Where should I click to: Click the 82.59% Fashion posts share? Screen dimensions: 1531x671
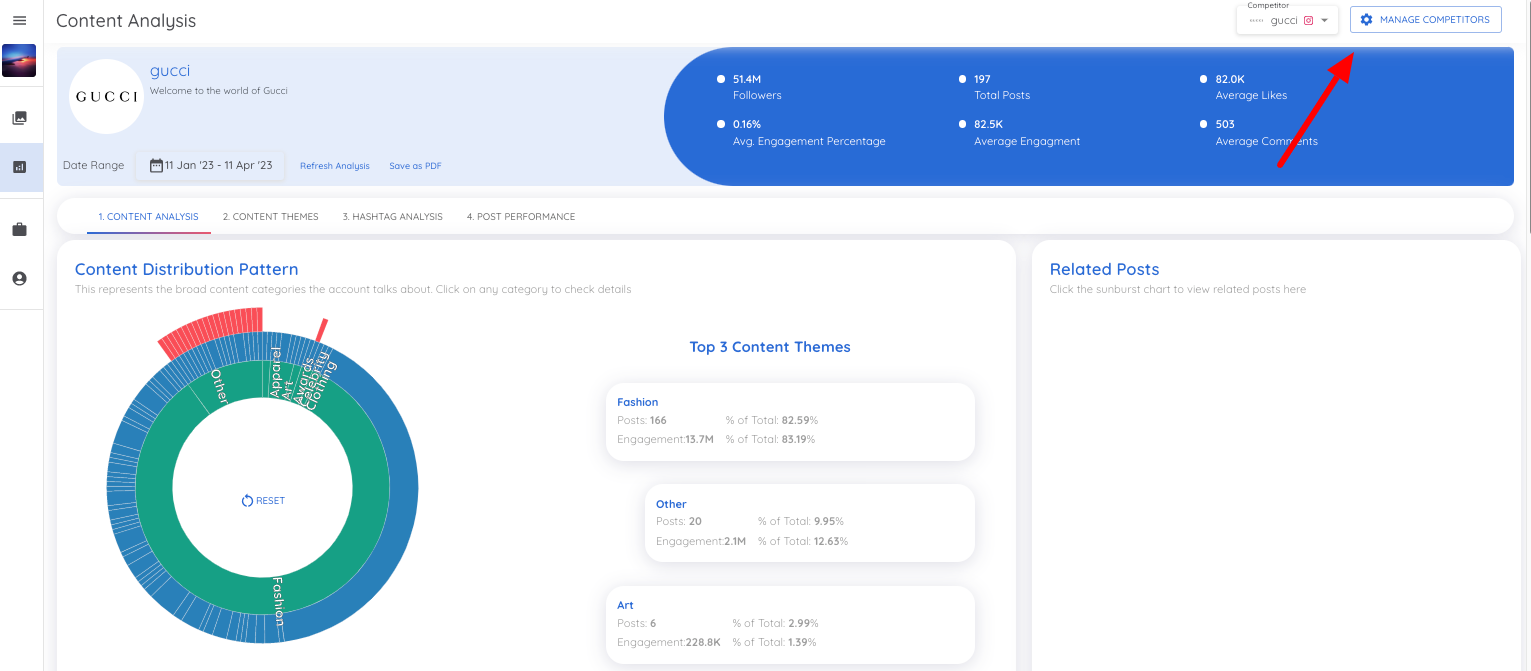tap(800, 420)
